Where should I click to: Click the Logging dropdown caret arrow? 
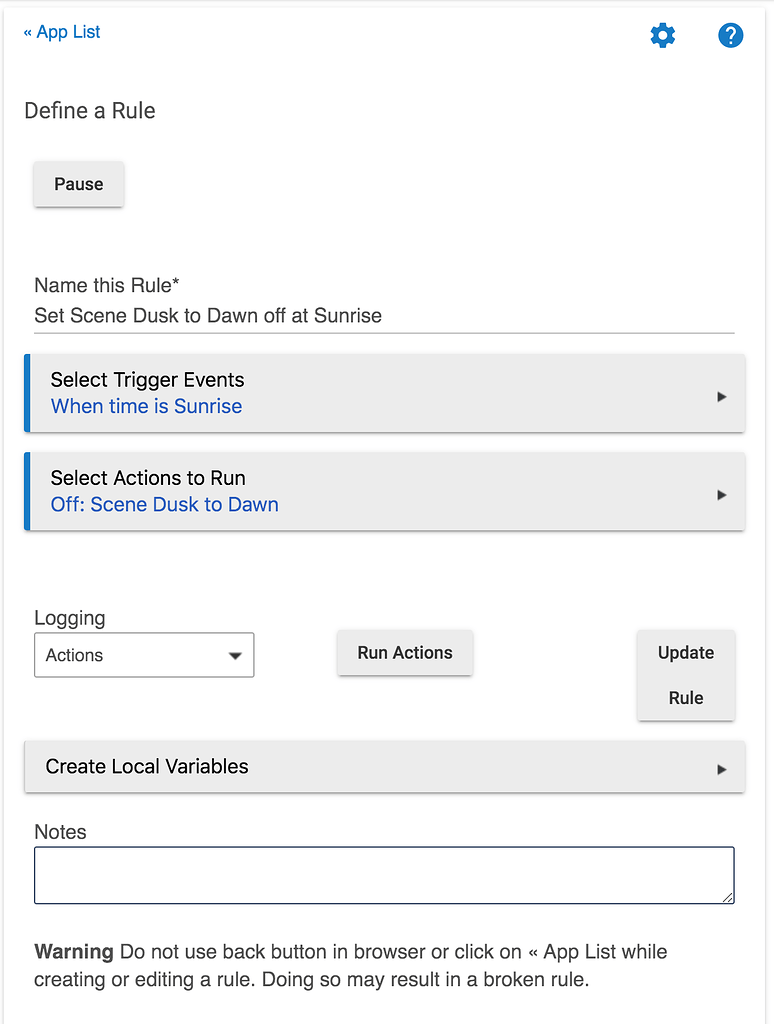235,656
